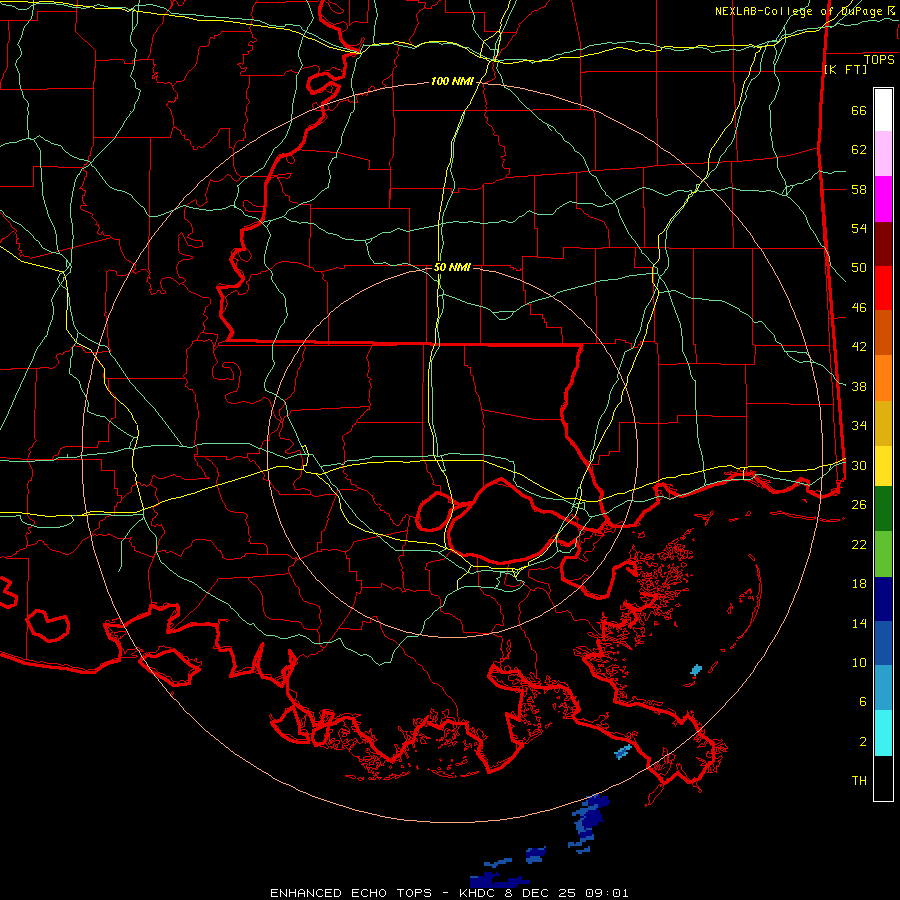Select the bright red legend swatch

pyautogui.click(x=883, y=288)
